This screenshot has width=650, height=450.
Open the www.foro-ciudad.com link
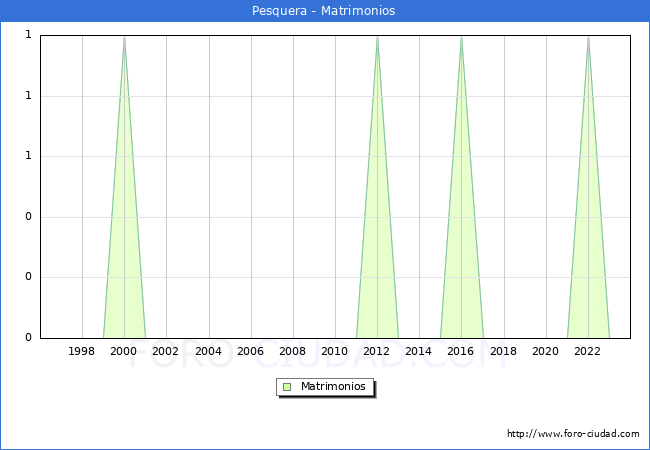click(573, 434)
